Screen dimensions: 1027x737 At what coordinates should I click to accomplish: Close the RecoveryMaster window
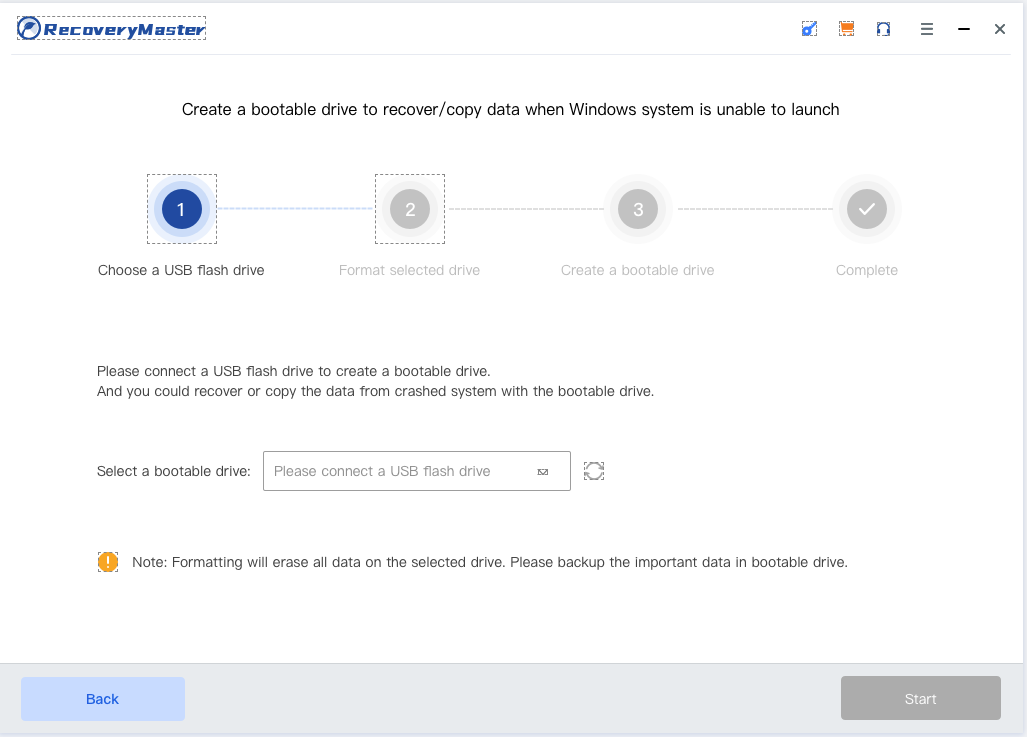[999, 29]
